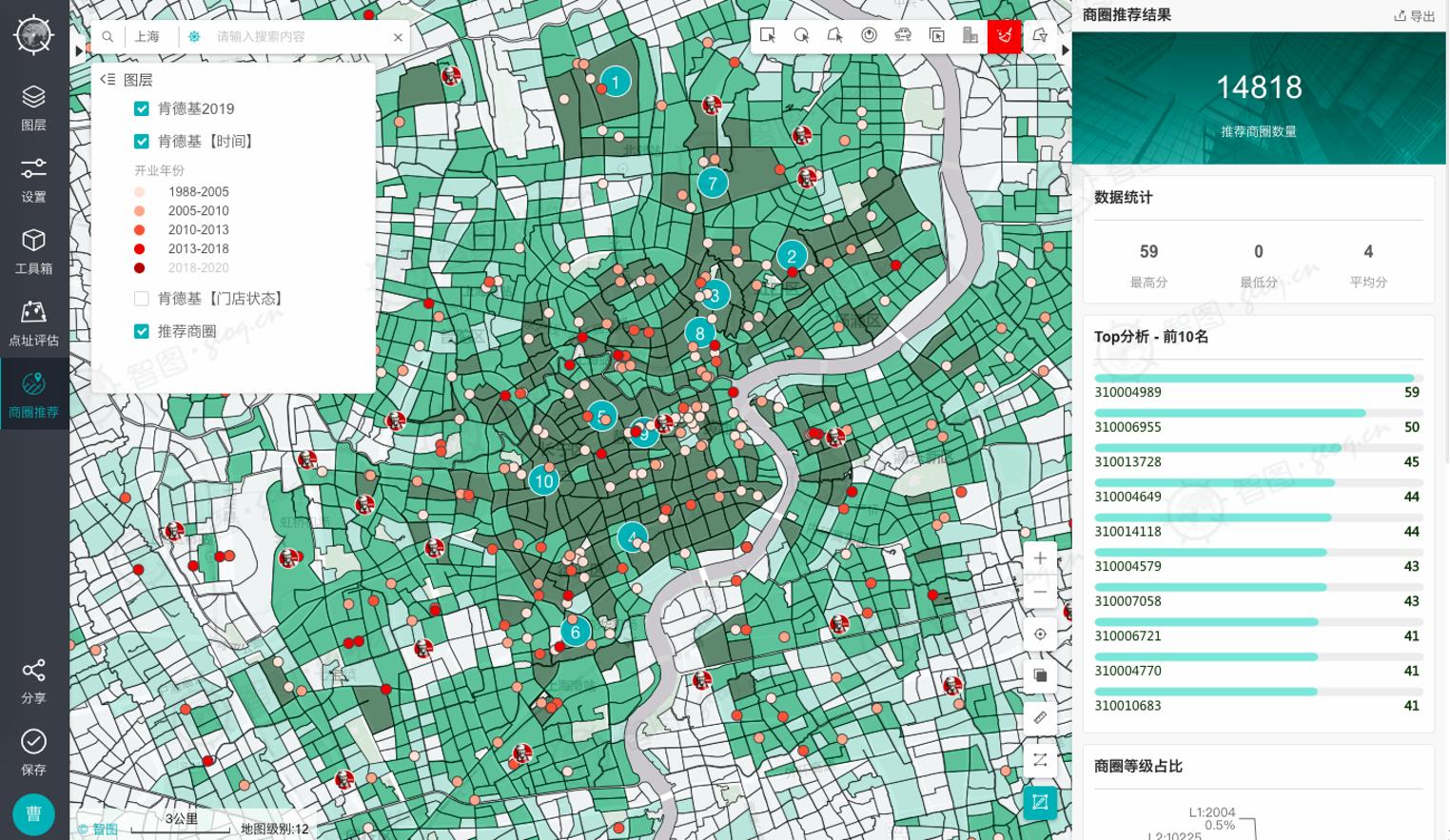Click the buildings tool icon
1450x840 pixels.
[970, 36]
